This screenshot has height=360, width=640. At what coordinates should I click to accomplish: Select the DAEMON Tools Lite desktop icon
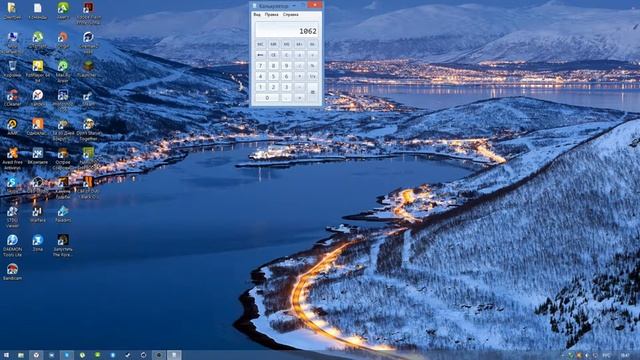12,245
